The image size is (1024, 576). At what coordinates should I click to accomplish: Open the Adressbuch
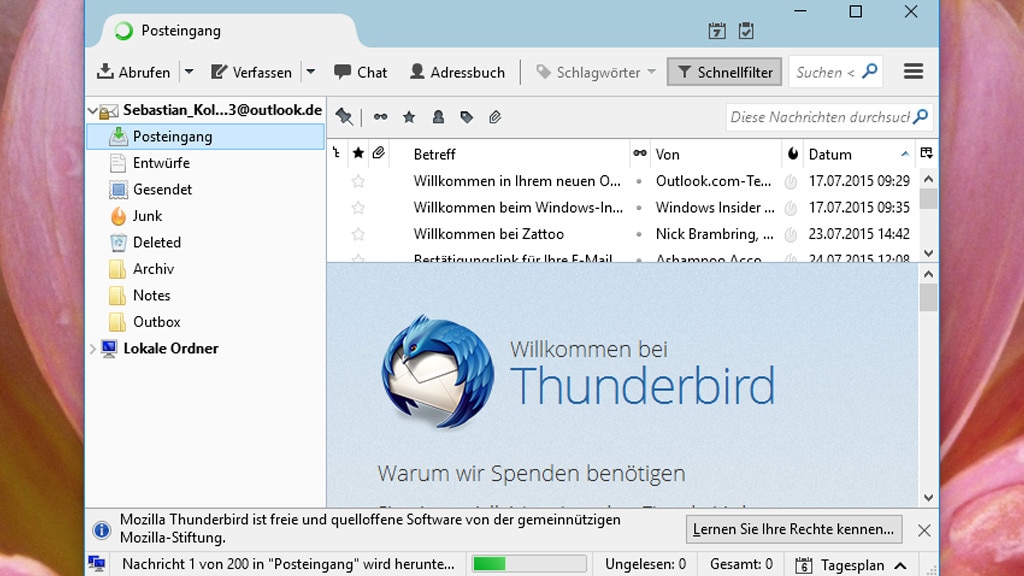click(x=457, y=72)
